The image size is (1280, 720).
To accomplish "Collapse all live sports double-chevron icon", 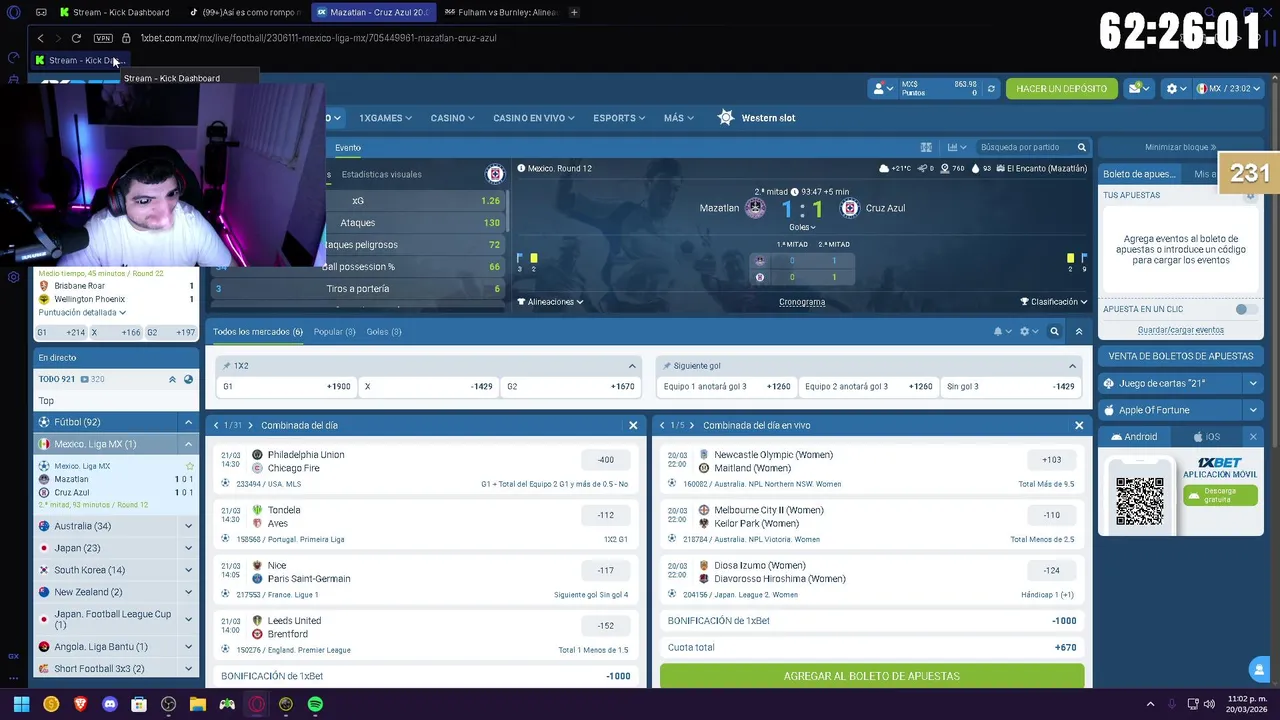I will (x=172, y=379).
